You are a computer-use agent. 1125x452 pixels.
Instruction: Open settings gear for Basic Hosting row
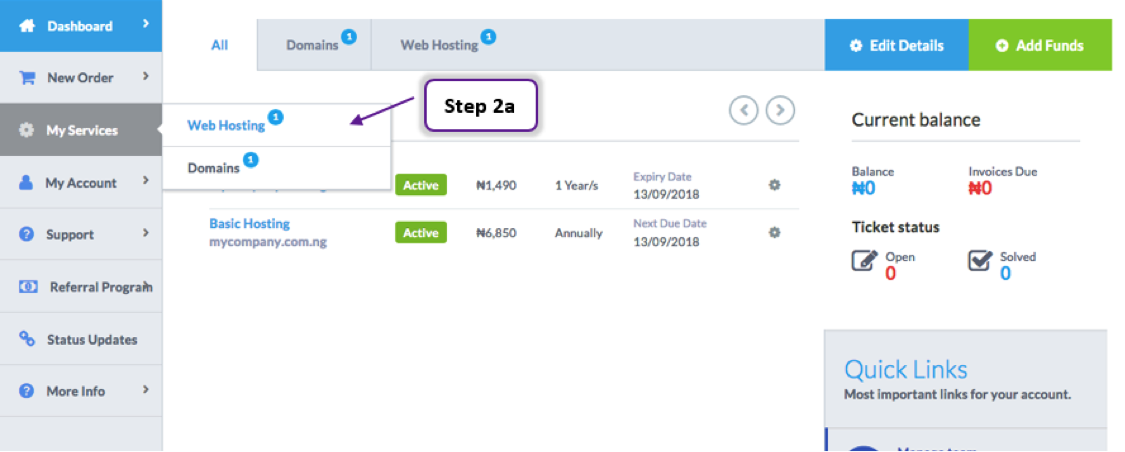(x=774, y=232)
